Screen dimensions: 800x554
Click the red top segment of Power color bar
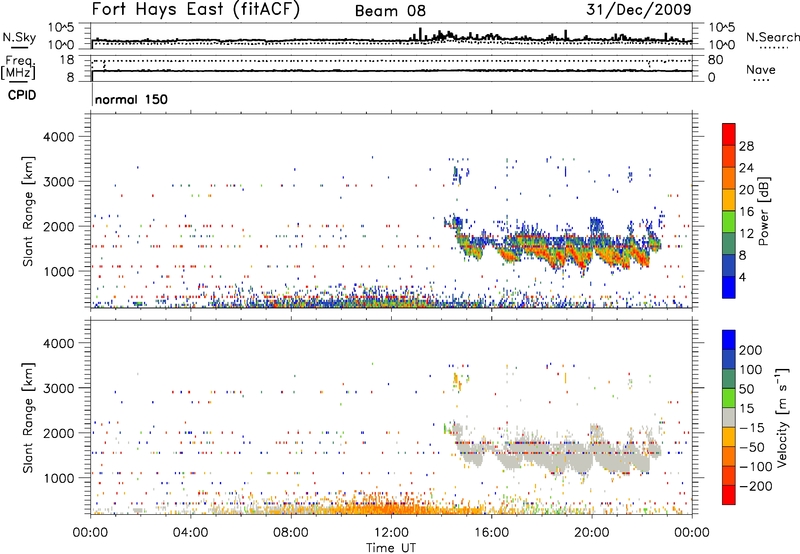729,134
